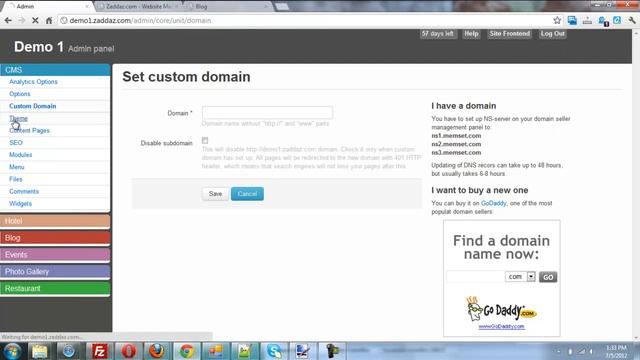Open Comments sidebar link
This screenshot has width=640, height=360.
point(24,191)
